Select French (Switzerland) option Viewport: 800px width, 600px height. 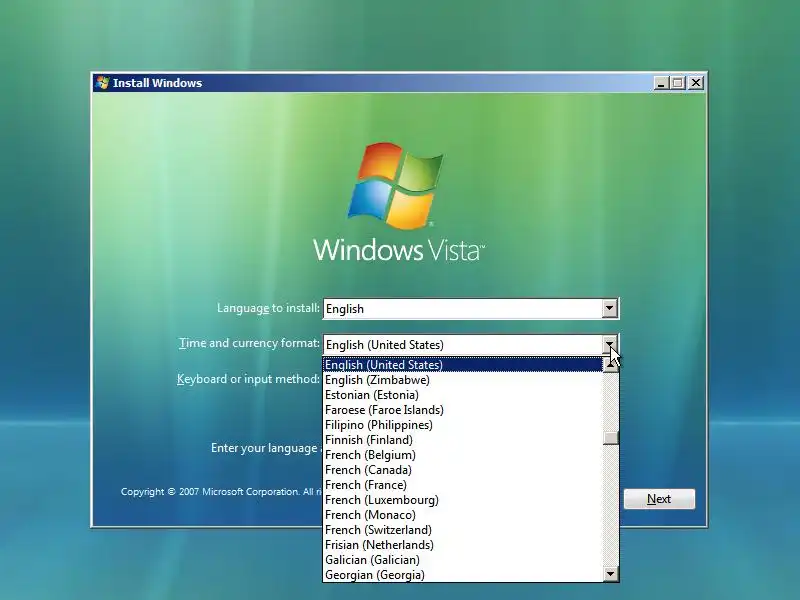click(x=463, y=530)
